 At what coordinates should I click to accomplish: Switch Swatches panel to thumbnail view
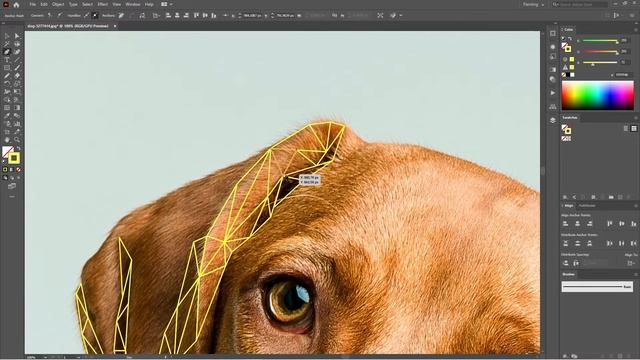click(x=634, y=129)
